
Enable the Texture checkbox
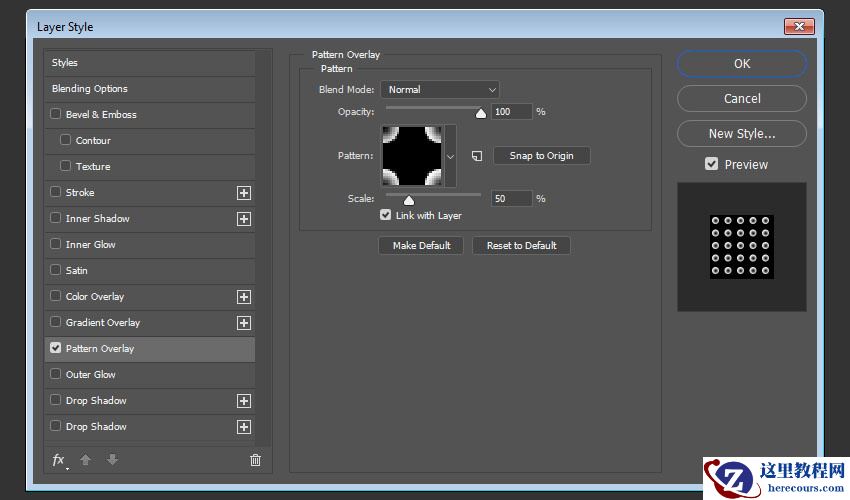(x=65, y=166)
